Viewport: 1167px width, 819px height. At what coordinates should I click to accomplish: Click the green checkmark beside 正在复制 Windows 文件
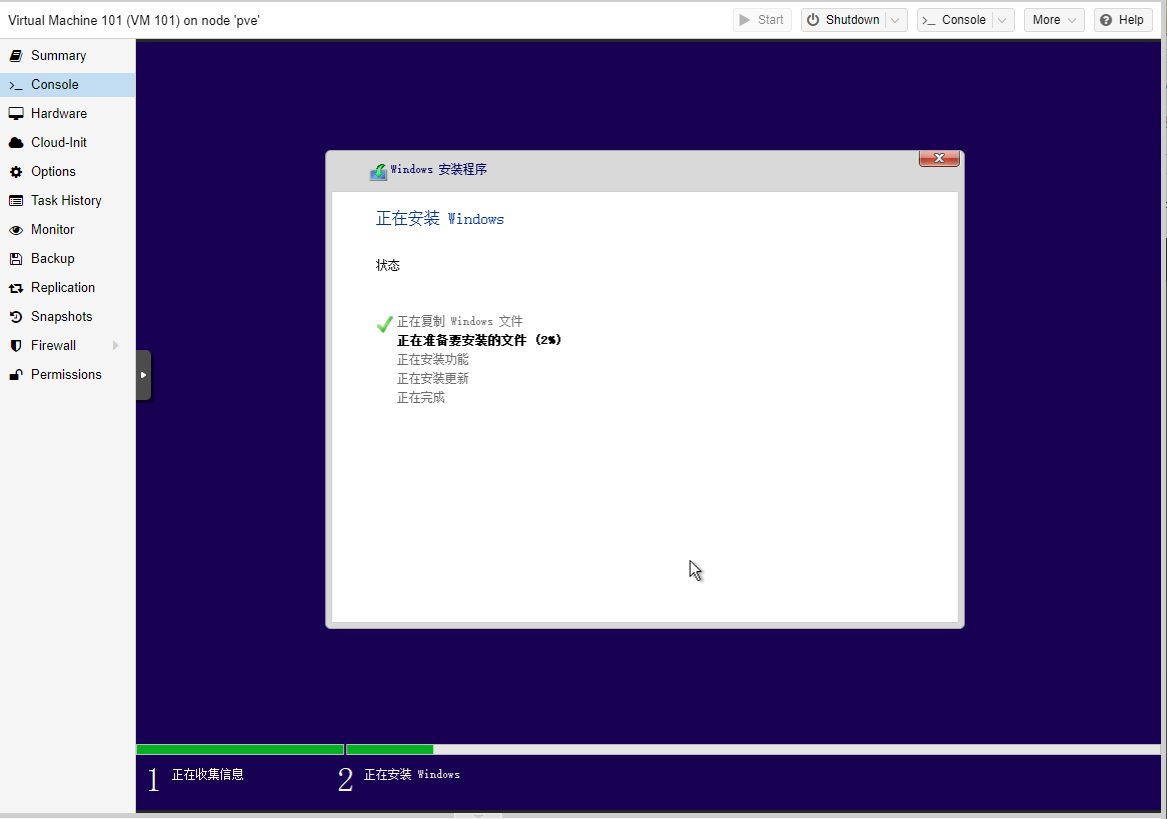click(384, 324)
